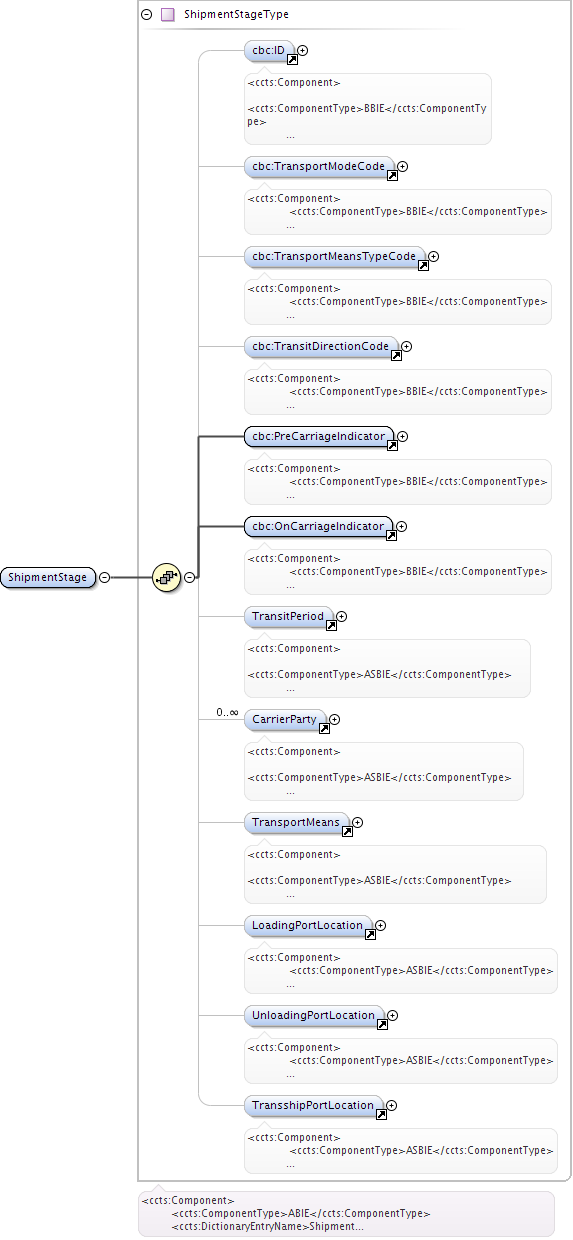
Task: Open the cbc:PreCarriageIndicator annotation box
Action: [397, 482]
